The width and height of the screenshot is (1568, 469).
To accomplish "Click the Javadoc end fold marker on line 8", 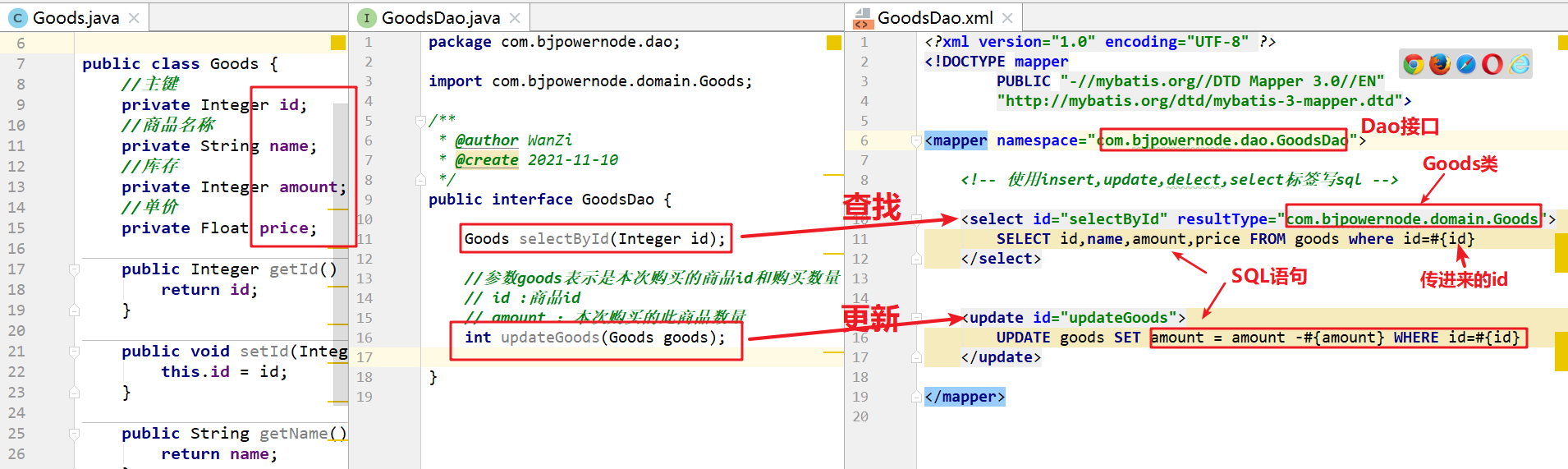I will pyautogui.click(x=420, y=179).
